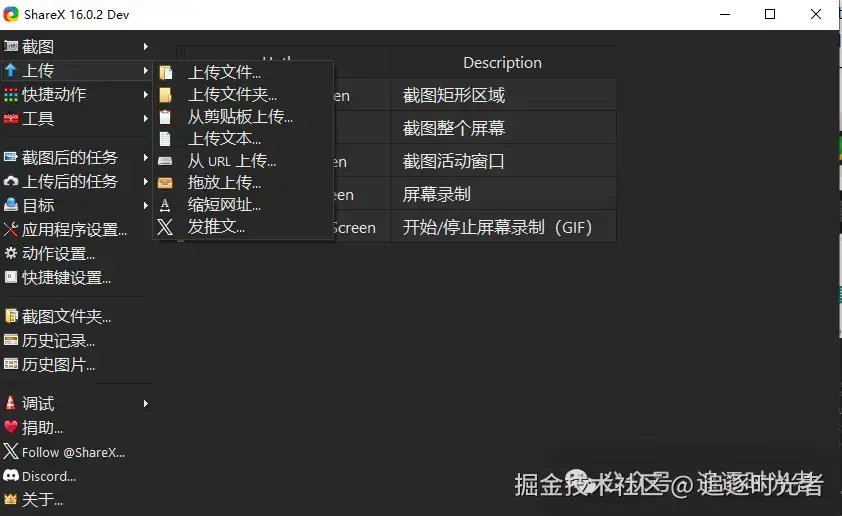
Task: Click the 目标 destinations icon
Action: coord(11,205)
